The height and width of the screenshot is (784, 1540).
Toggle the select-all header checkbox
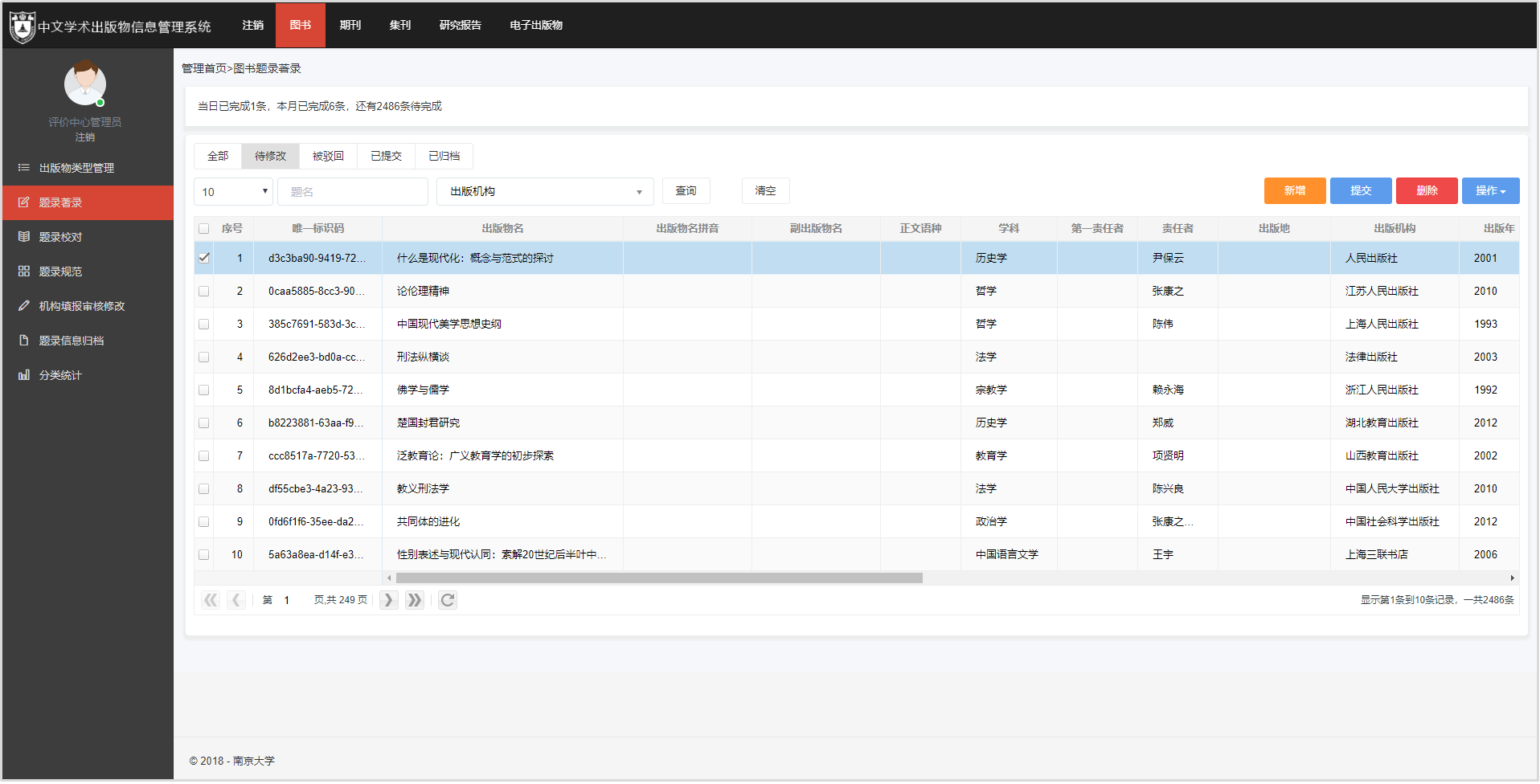(x=204, y=229)
